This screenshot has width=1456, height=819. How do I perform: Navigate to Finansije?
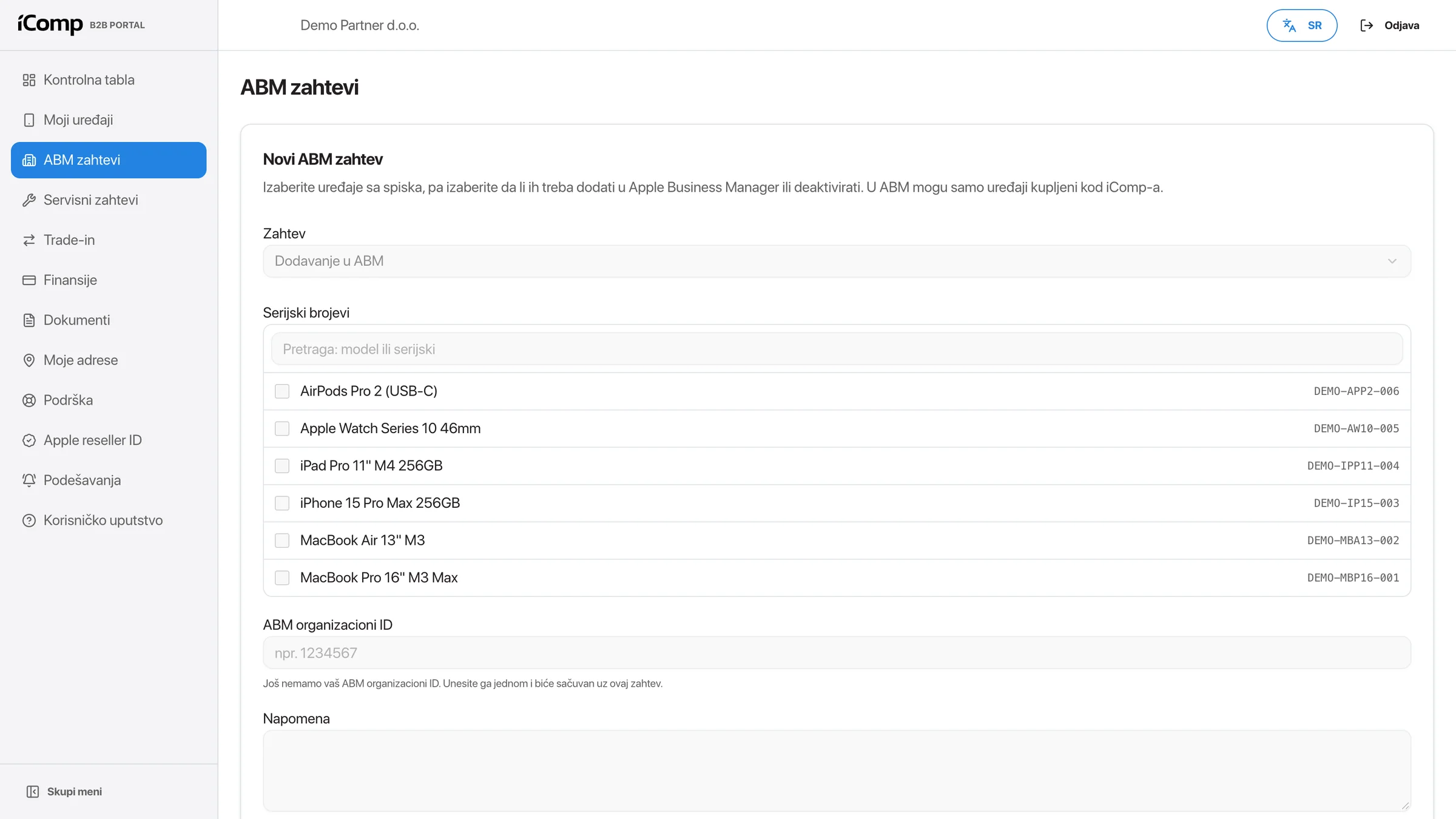109,280
